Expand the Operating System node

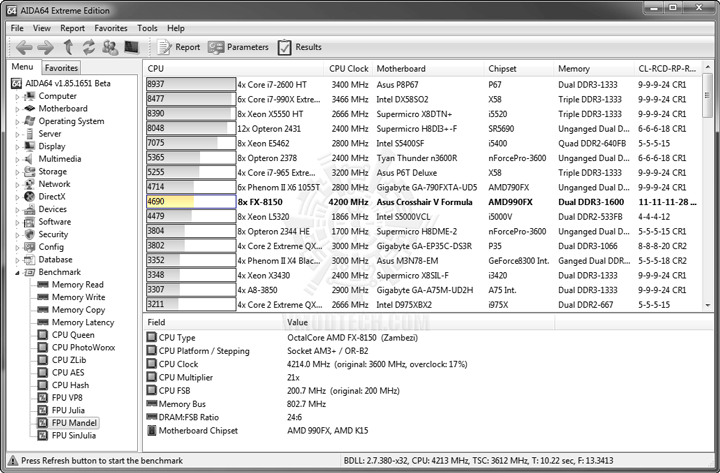pos(17,122)
